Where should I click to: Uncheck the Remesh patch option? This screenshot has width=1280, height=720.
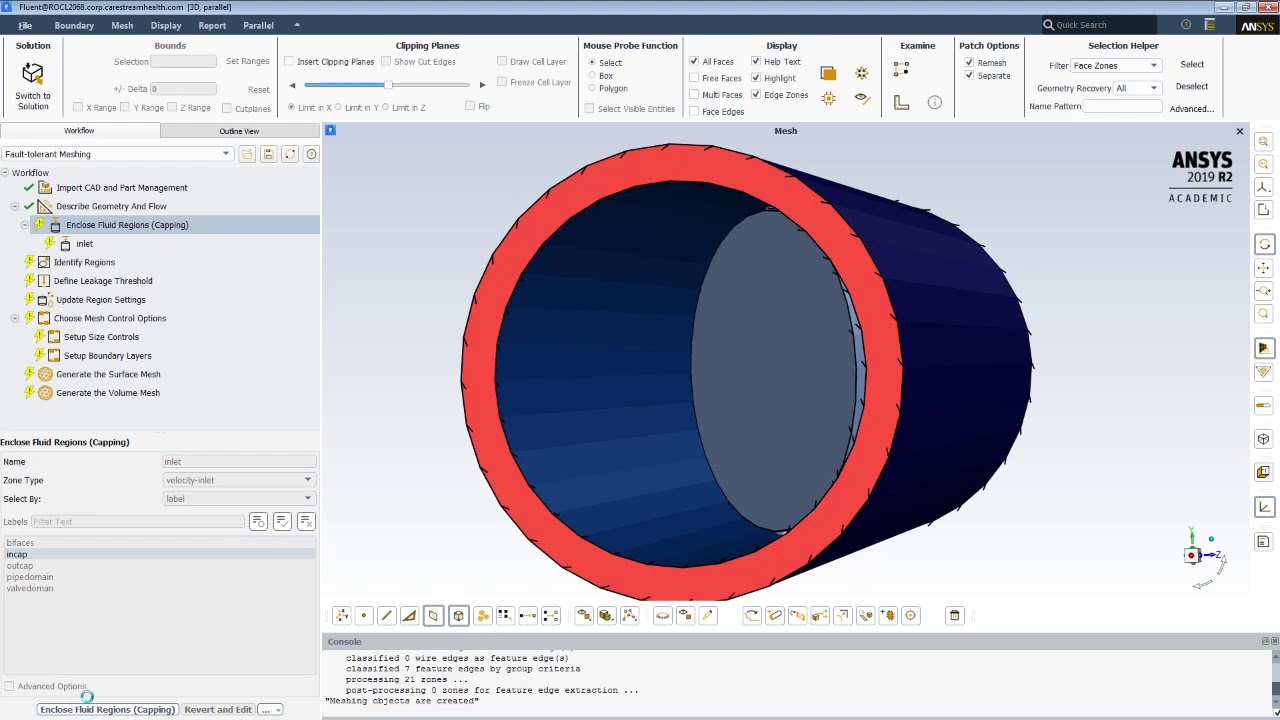(969, 63)
